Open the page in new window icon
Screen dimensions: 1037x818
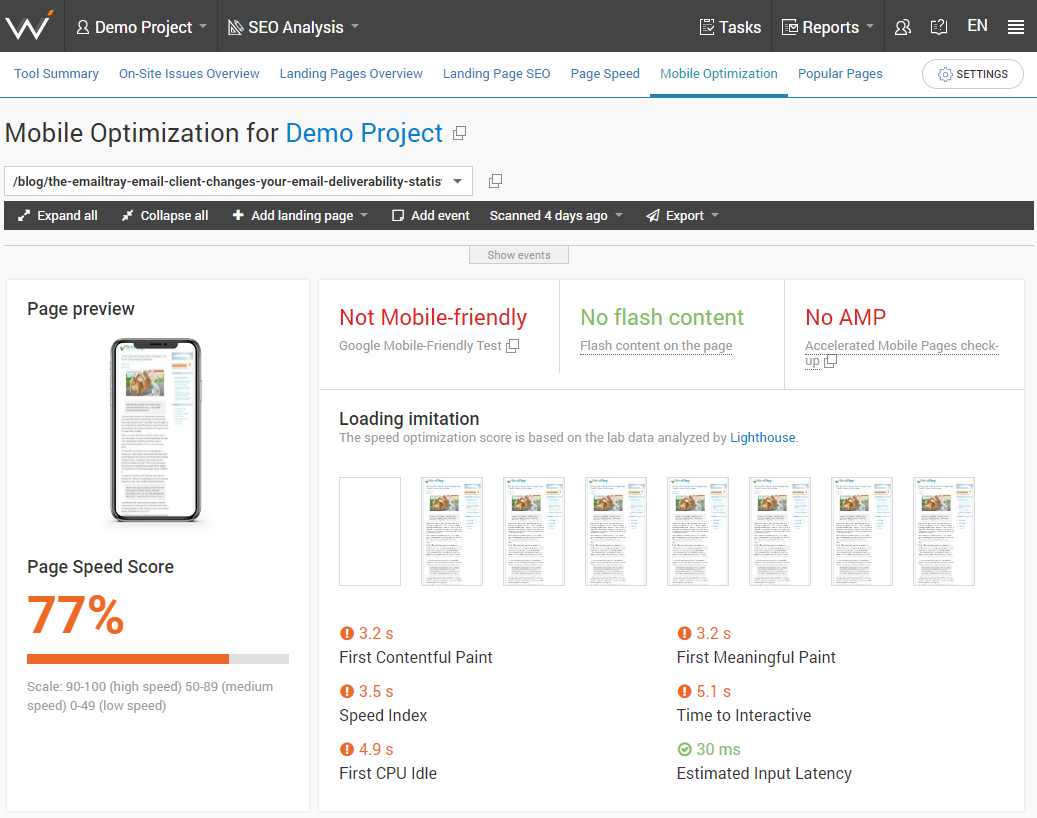click(495, 181)
